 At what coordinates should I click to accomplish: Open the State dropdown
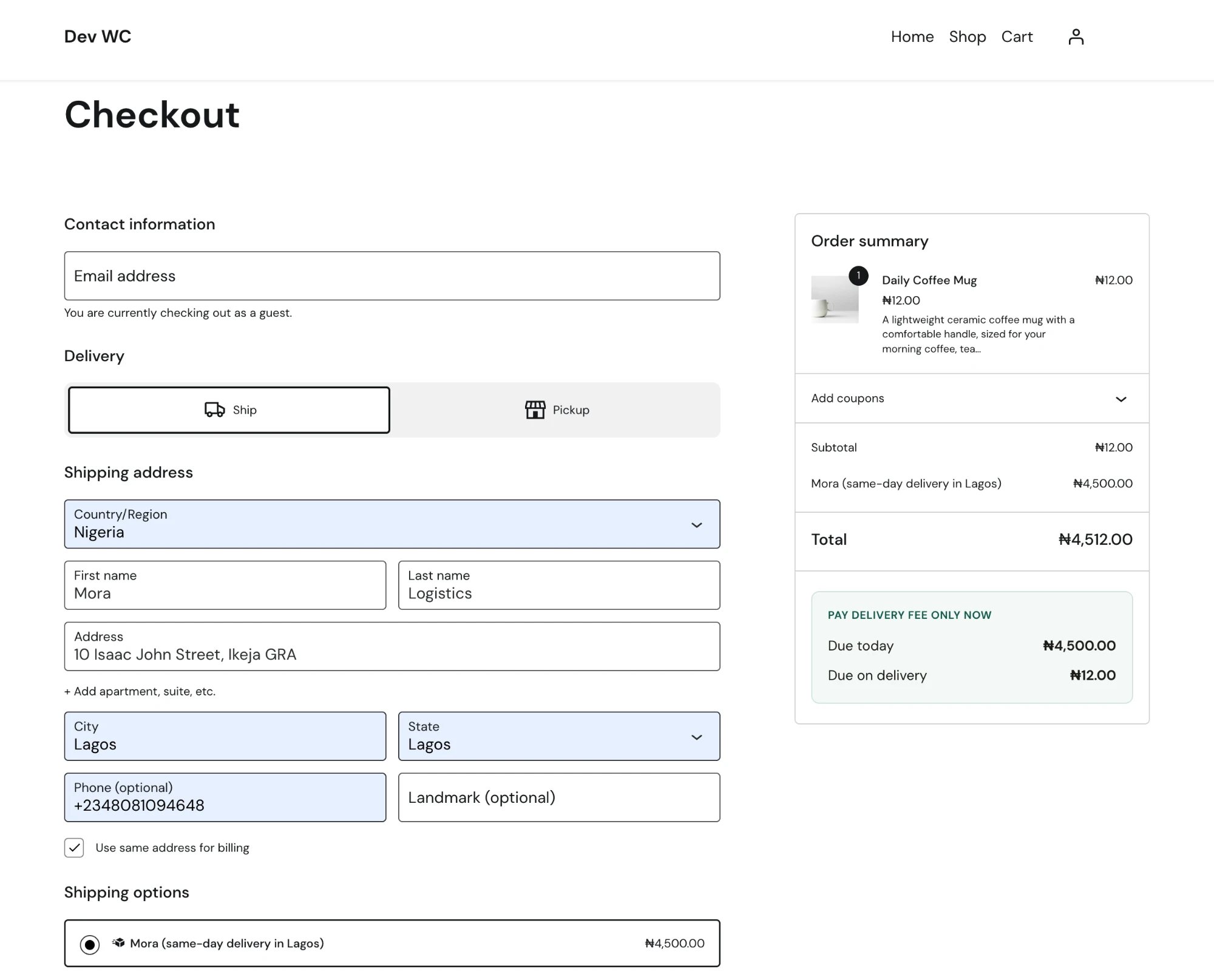click(559, 736)
